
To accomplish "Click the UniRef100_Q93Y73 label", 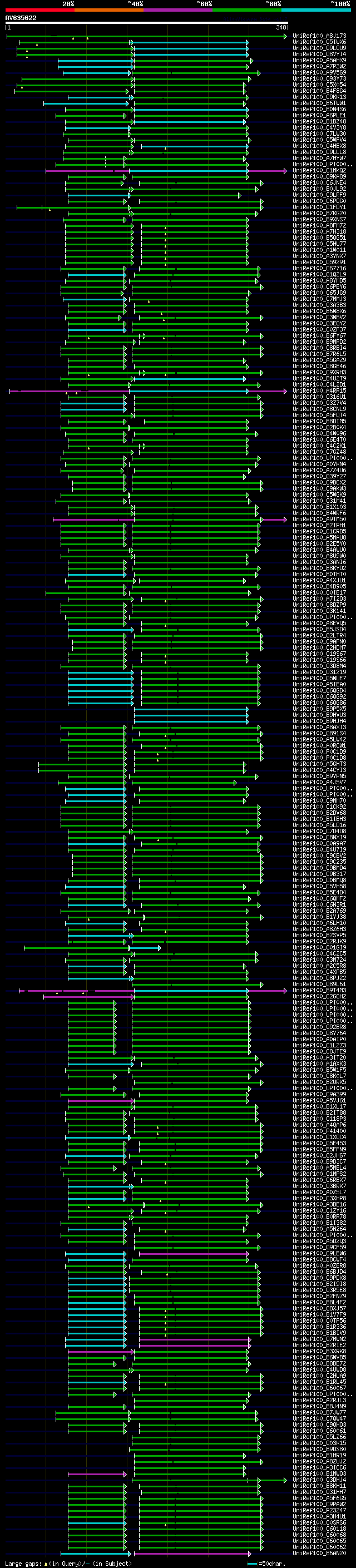I will tap(319, 78).
